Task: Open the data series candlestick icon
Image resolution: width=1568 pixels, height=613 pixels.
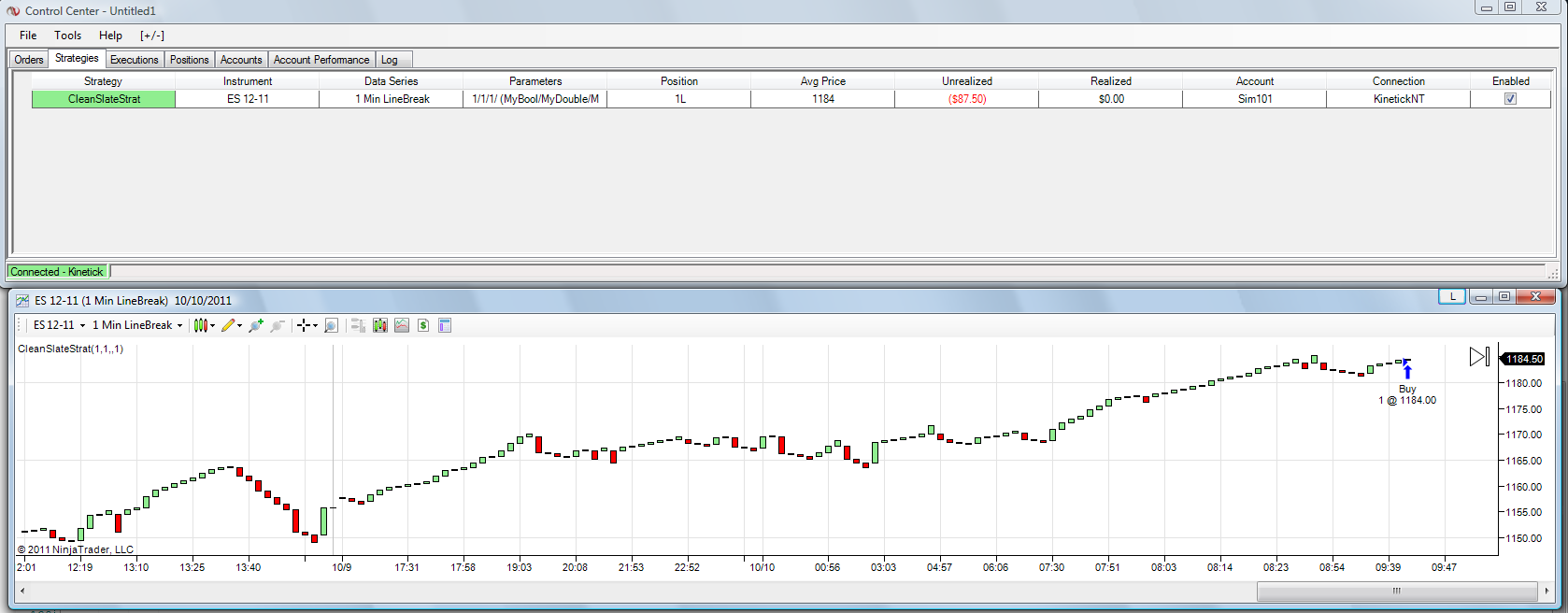Action: 380,325
